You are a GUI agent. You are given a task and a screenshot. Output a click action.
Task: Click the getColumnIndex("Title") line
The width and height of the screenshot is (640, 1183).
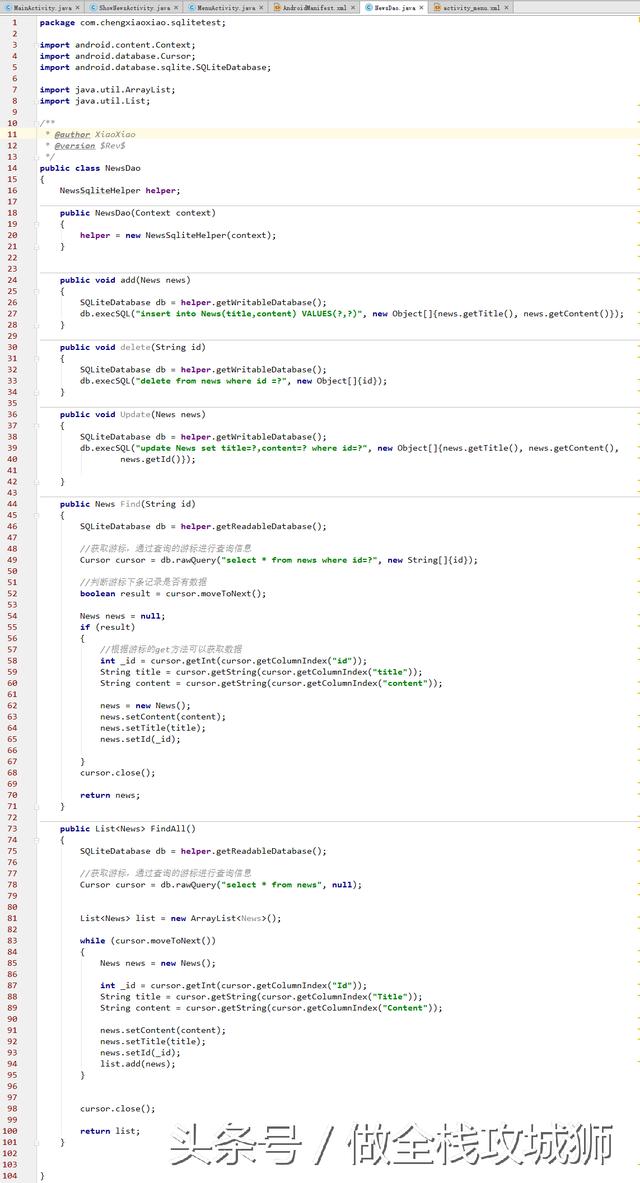[x=261, y=997]
